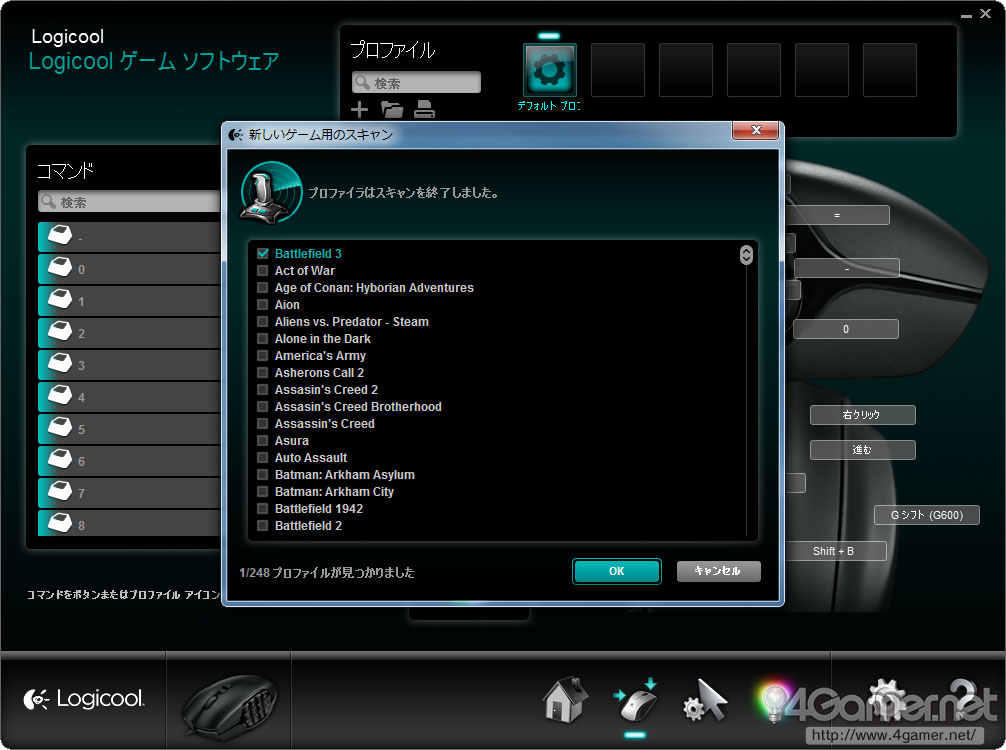This screenshot has height=750, width=1006.
Task: Tick Aliens vs. Predator - Steam checkbox
Action: coord(262,321)
